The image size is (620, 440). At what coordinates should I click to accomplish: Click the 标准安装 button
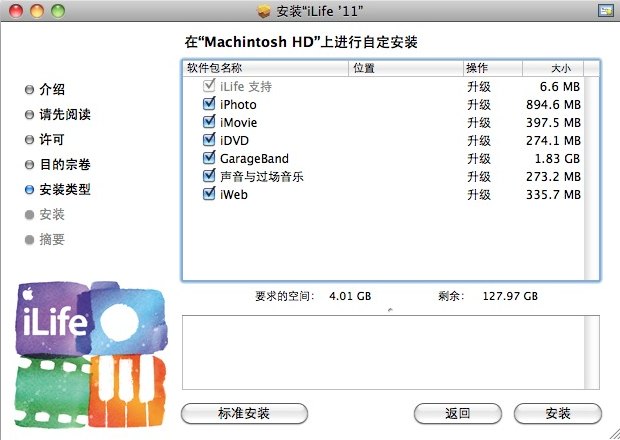click(244, 414)
